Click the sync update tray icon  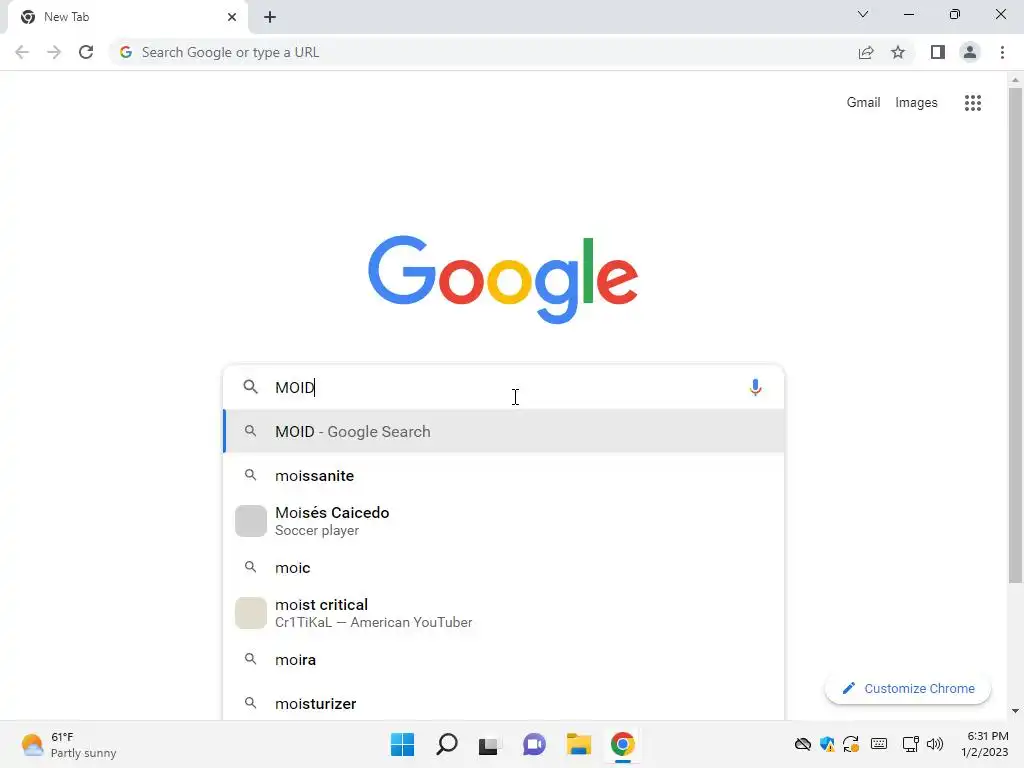tap(851, 744)
